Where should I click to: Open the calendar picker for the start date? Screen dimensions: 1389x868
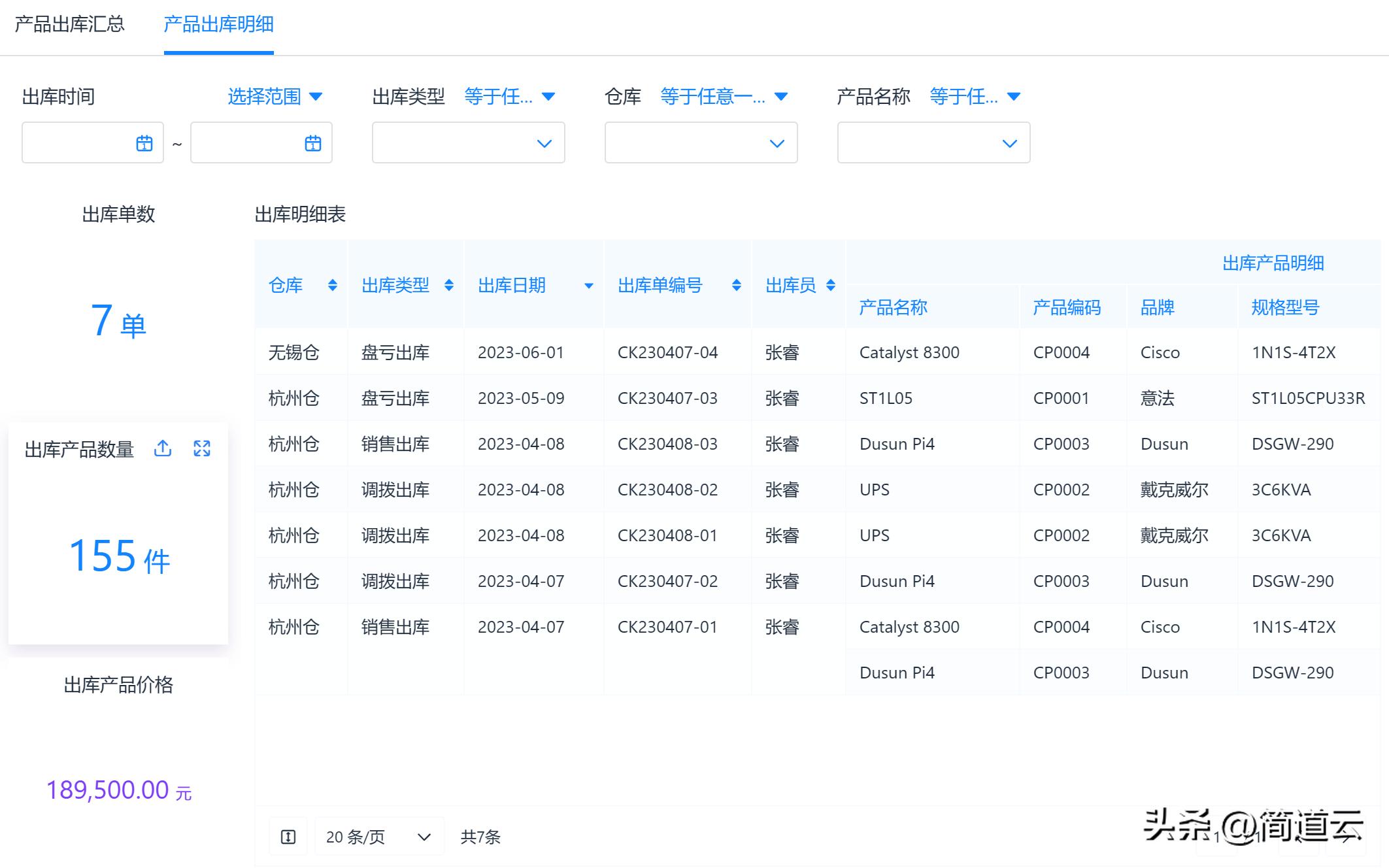[x=145, y=142]
